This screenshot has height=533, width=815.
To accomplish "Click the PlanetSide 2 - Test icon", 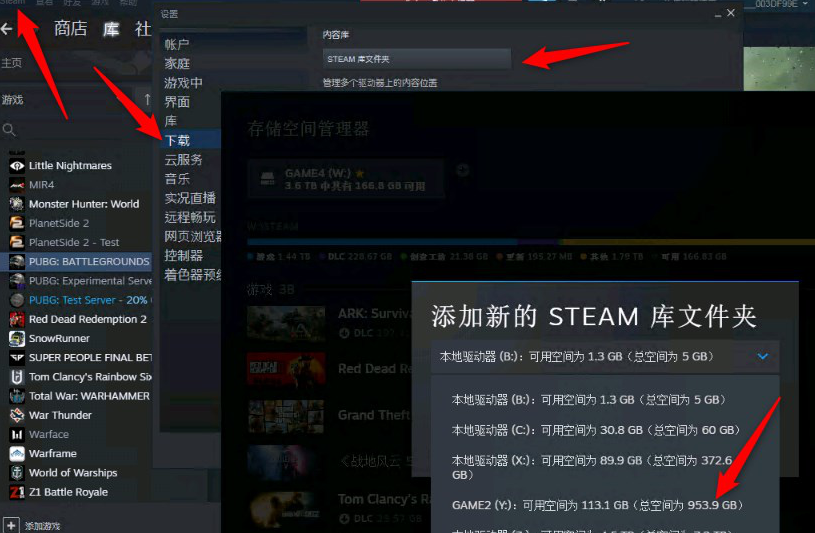I will tap(17, 243).
